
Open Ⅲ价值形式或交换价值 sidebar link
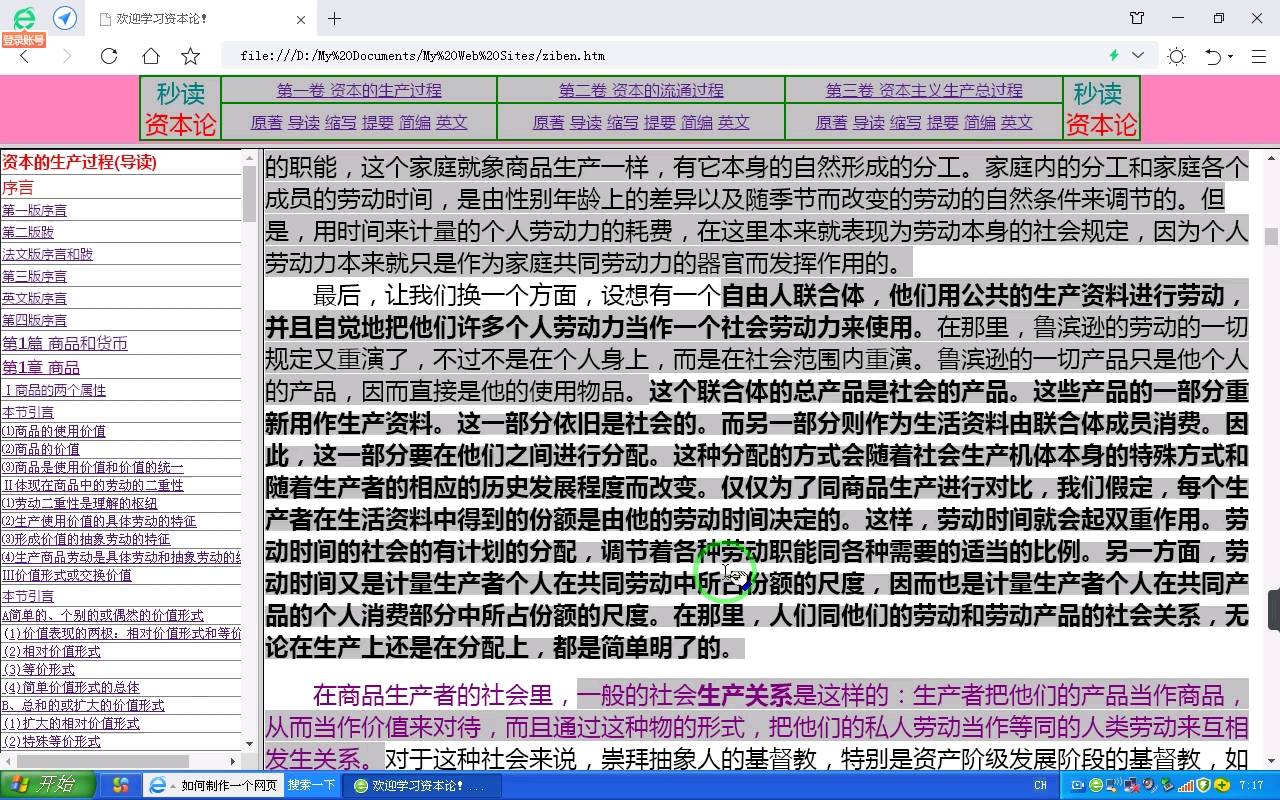[67, 575]
